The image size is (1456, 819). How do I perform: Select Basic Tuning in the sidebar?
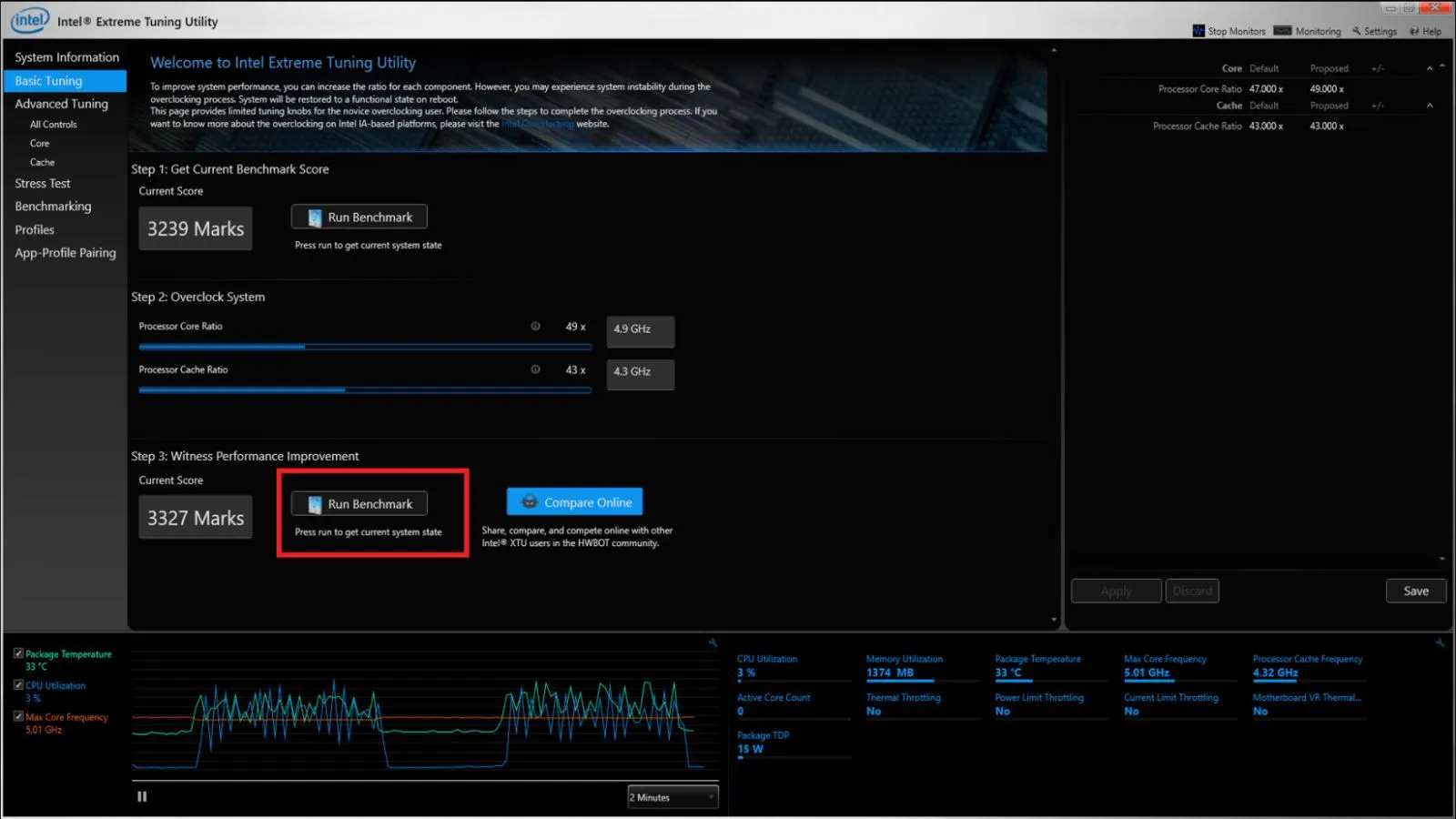(x=65, y=81)
